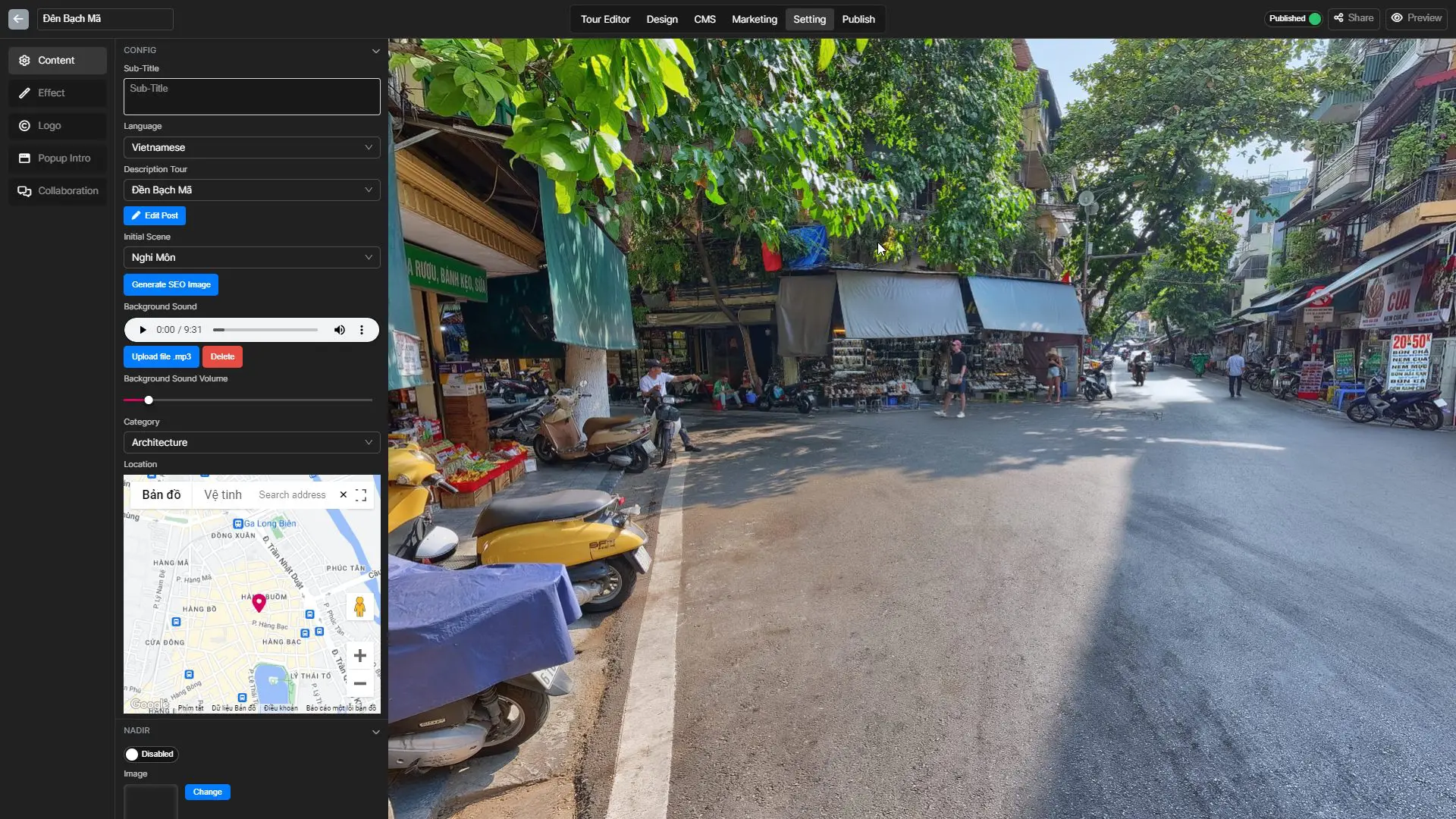Open the Initial Scene dropdown
1456x819 pixels.
(x=252, y=257)
